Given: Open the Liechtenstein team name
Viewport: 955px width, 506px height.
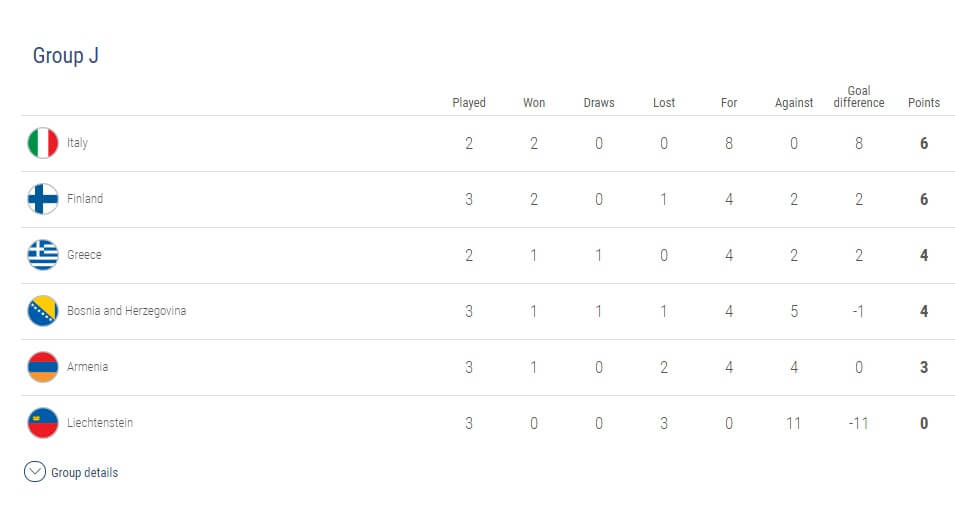Looking at the screenshot, I should click(100, 423).
